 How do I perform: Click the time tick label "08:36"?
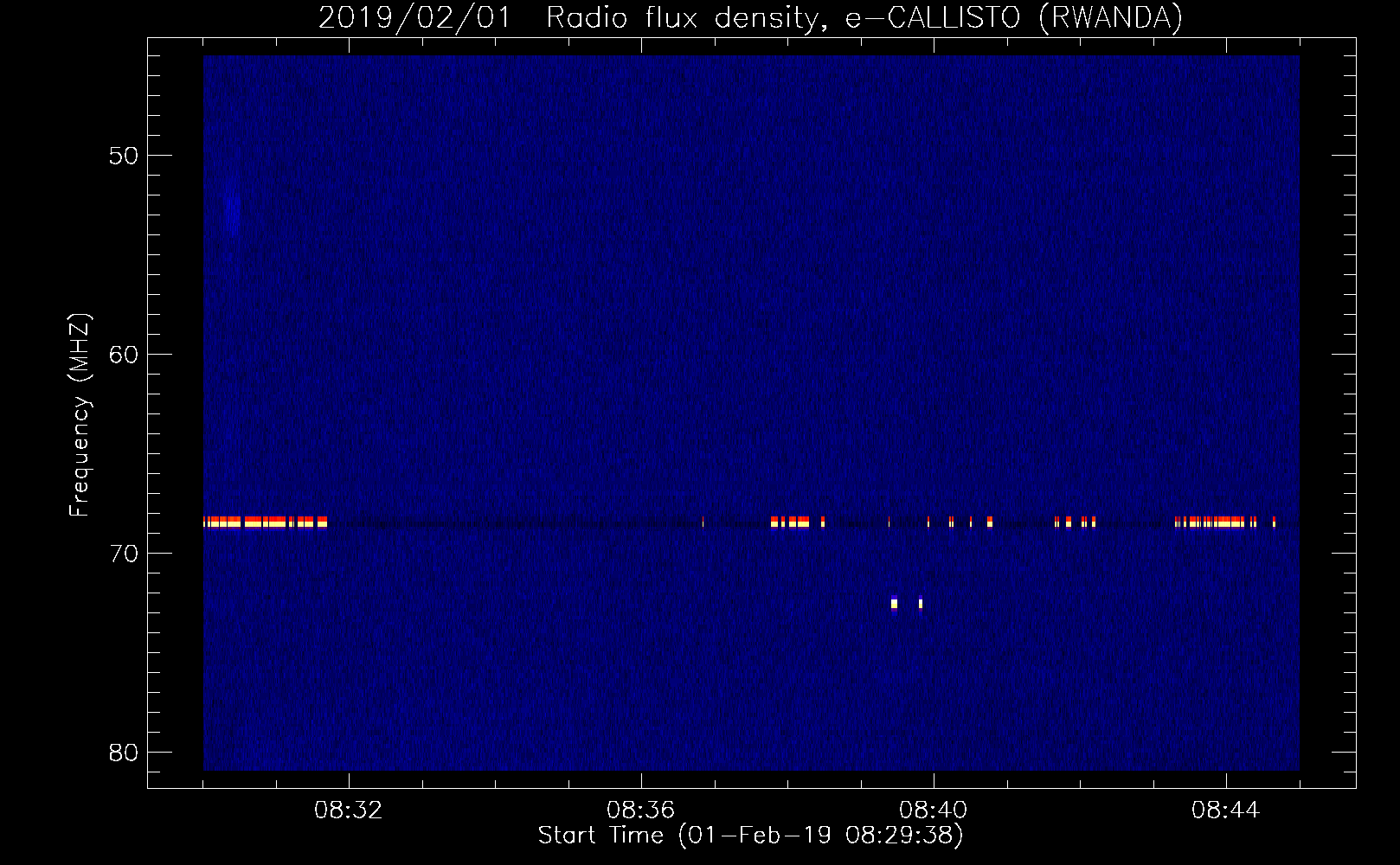tap(641, 811)
